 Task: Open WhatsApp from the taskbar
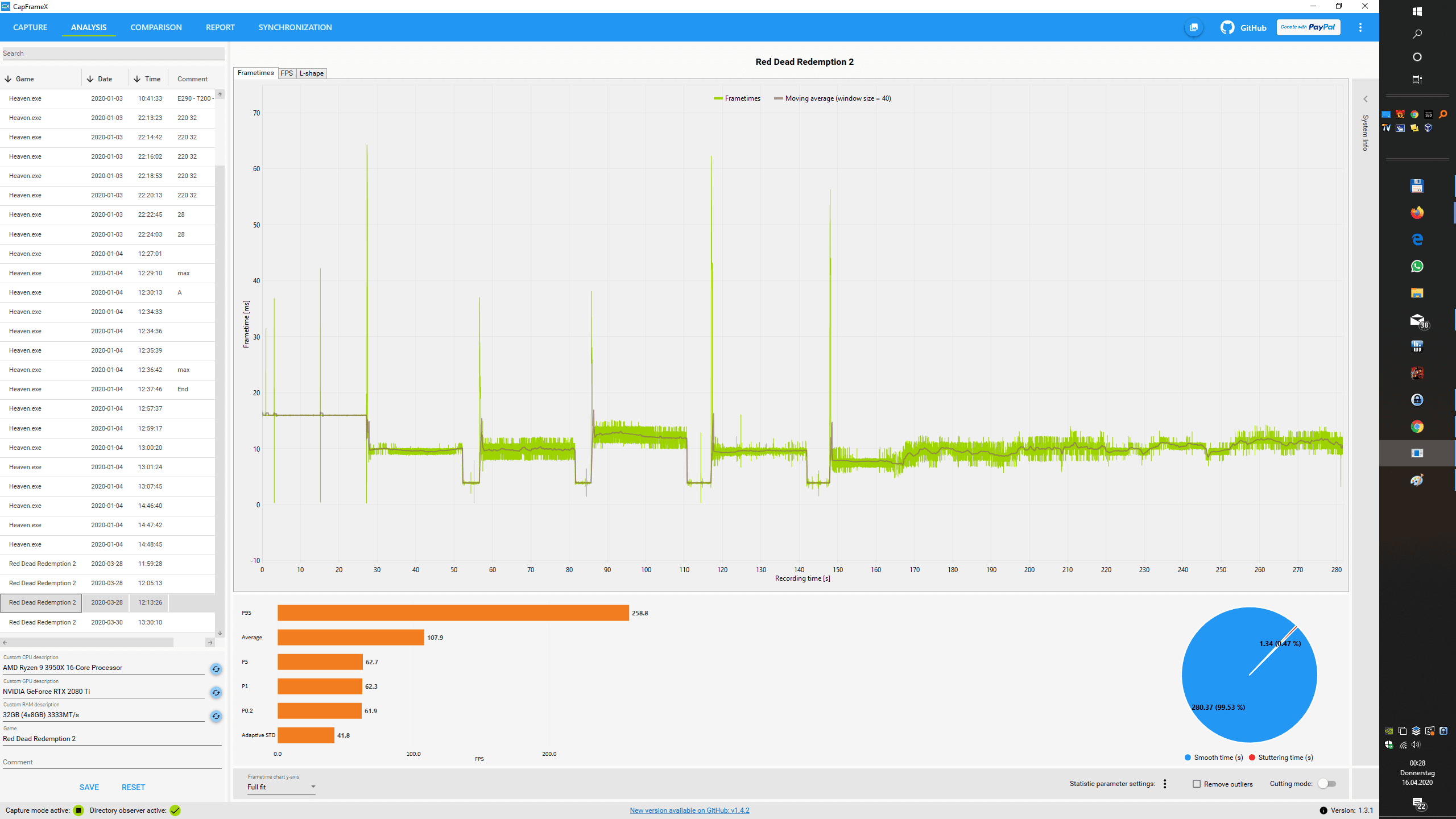click(1417, 266)
